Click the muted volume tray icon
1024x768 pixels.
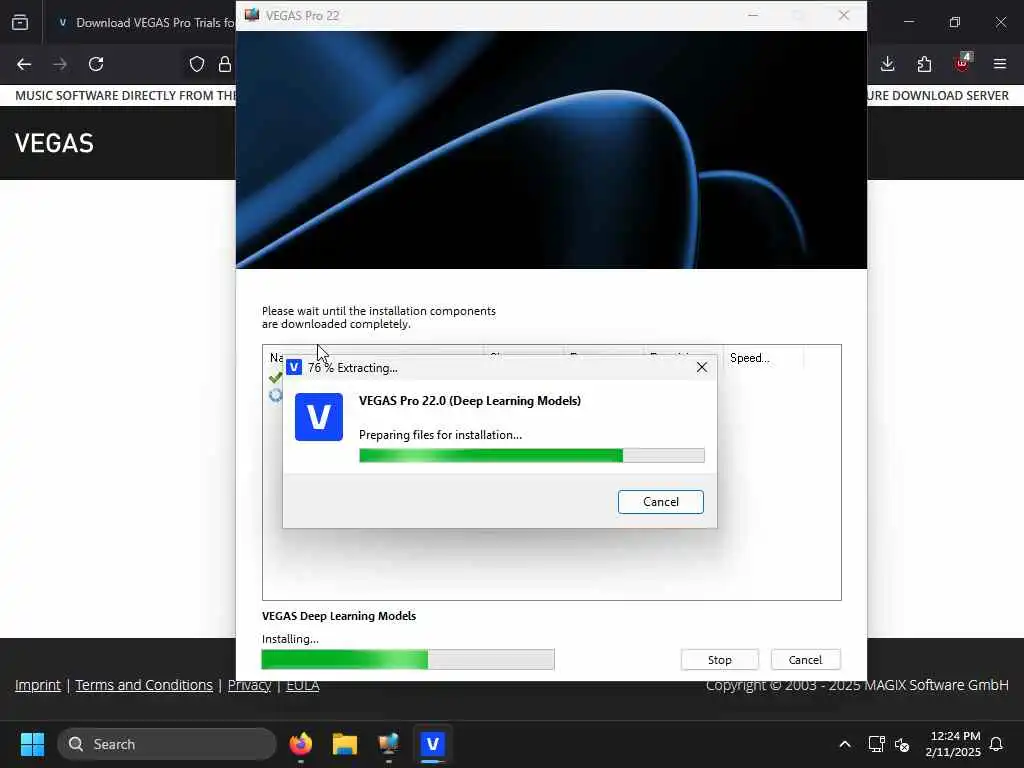point(903,744)
